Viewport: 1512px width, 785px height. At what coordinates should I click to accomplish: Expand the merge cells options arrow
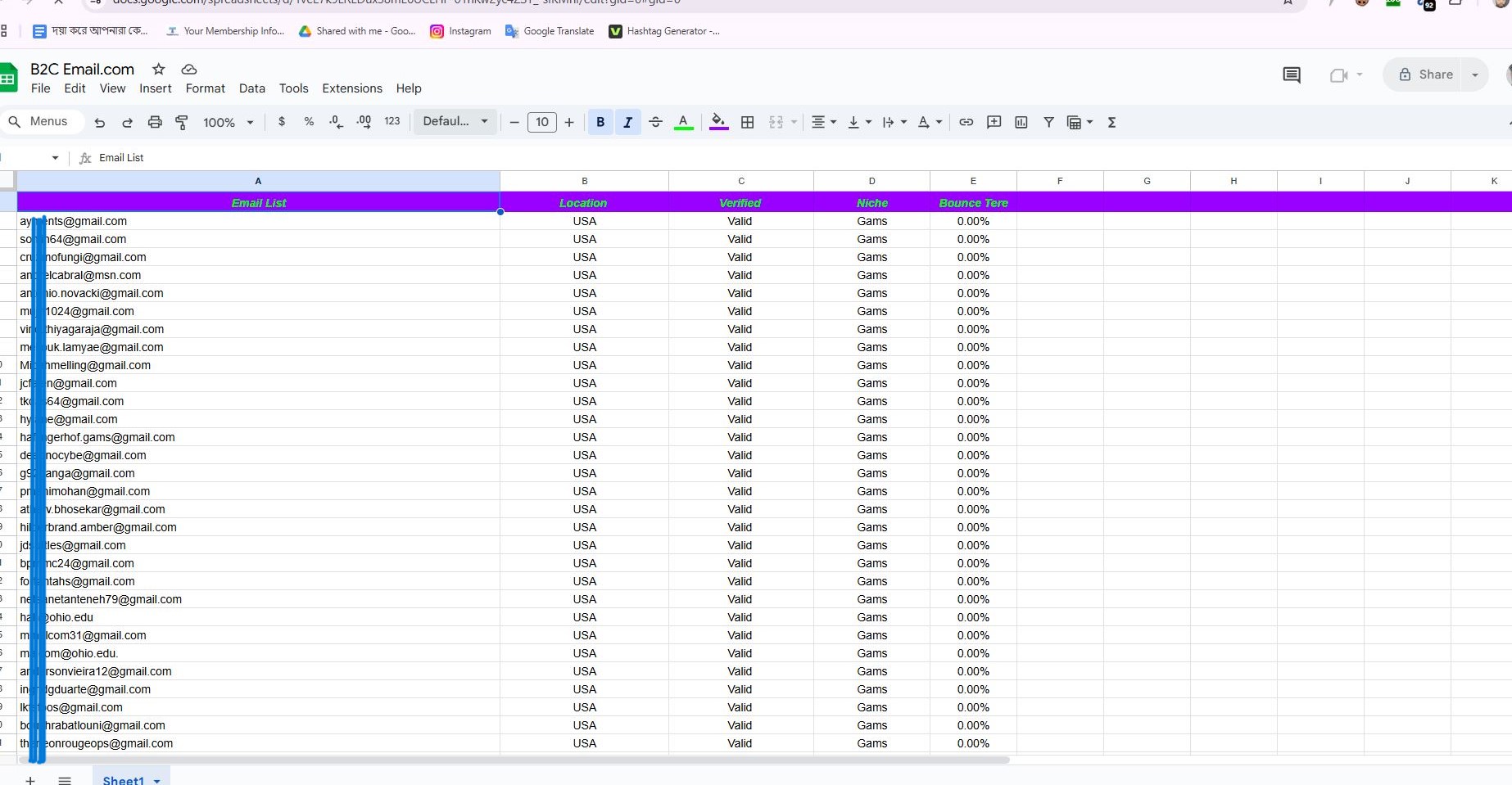(794, 122)
